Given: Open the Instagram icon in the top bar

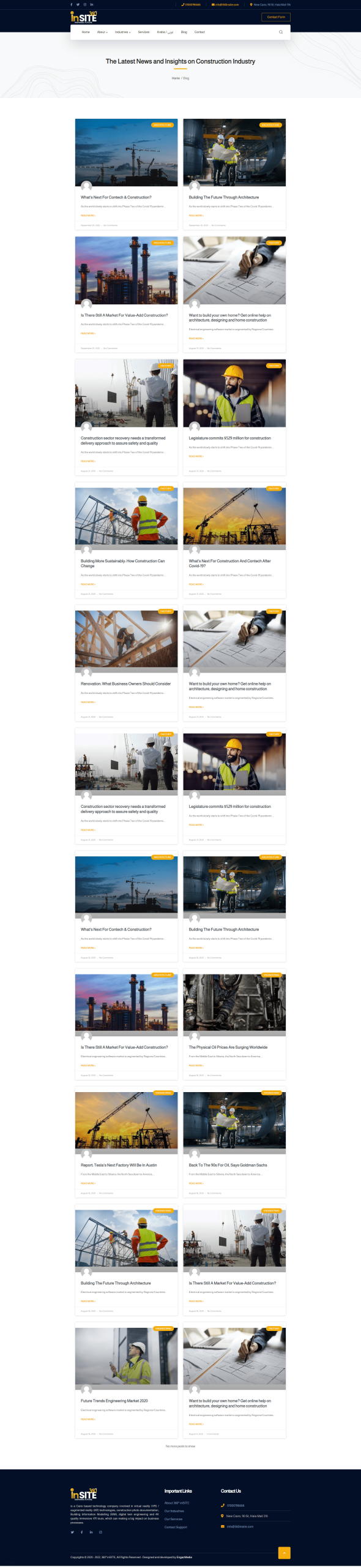Looking at the screenshot, I should pos(85,4).
